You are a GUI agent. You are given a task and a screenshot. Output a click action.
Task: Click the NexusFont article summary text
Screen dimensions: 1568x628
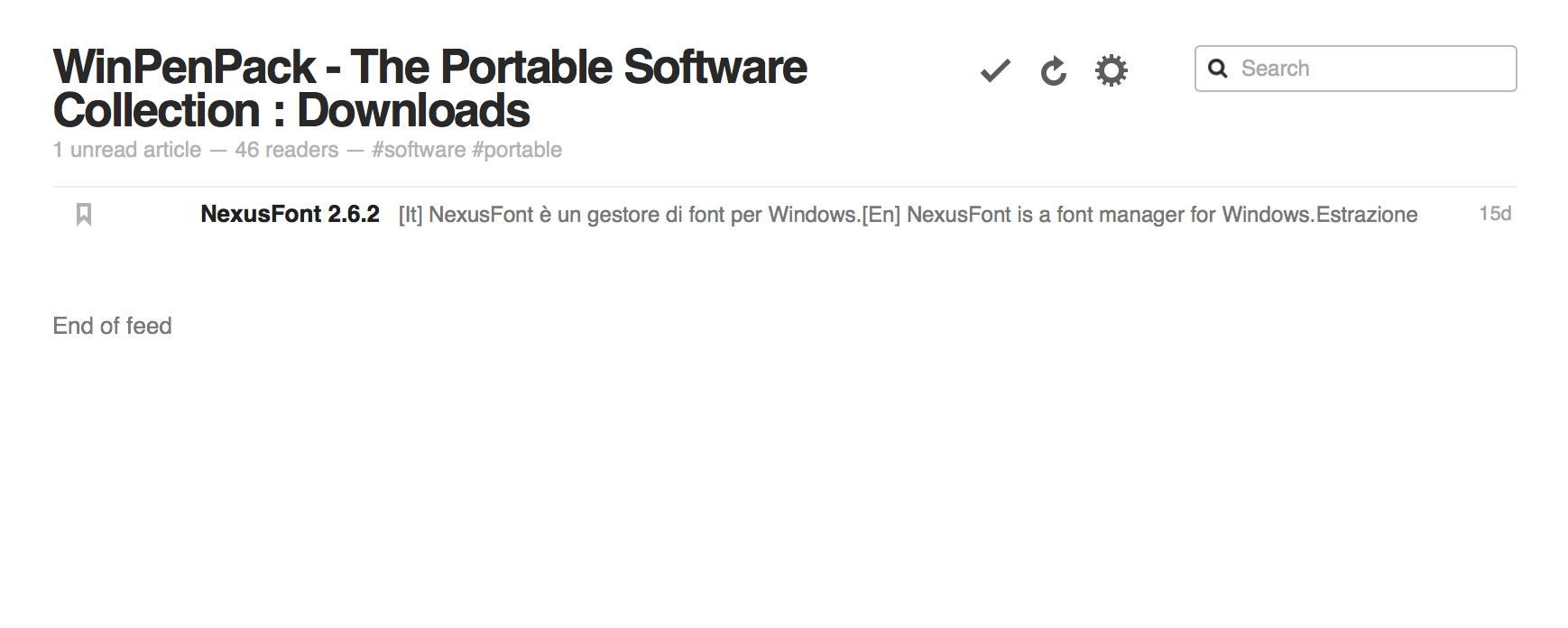click(908, 215)
